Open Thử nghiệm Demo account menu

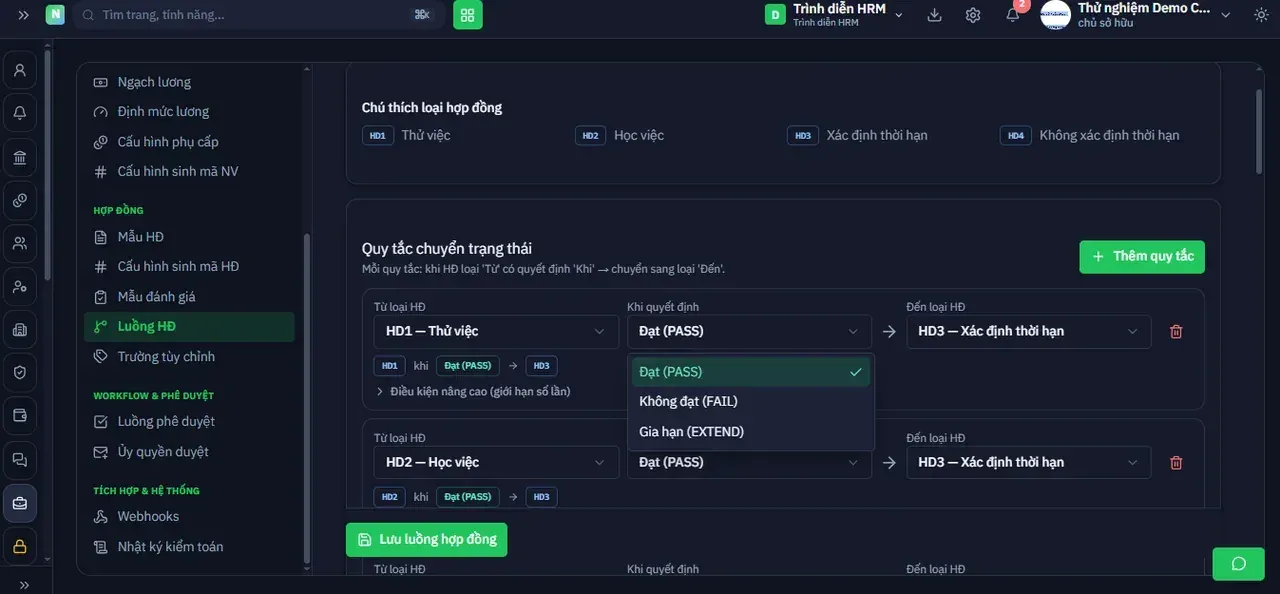tap(1136, 15)
